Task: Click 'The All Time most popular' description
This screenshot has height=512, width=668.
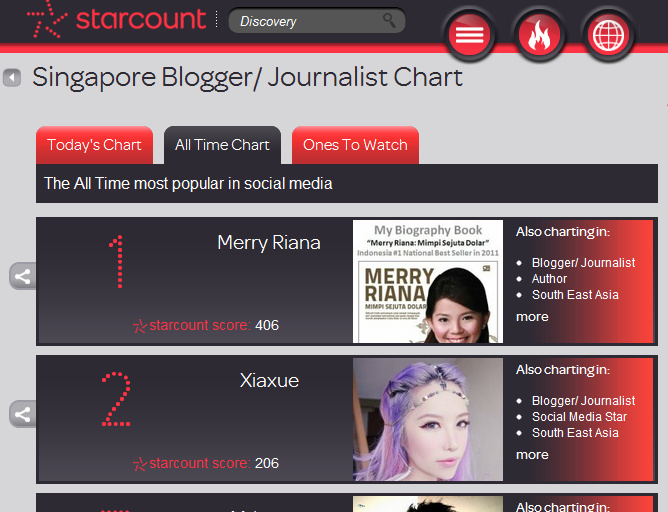Action: click(x=188, y=184)
